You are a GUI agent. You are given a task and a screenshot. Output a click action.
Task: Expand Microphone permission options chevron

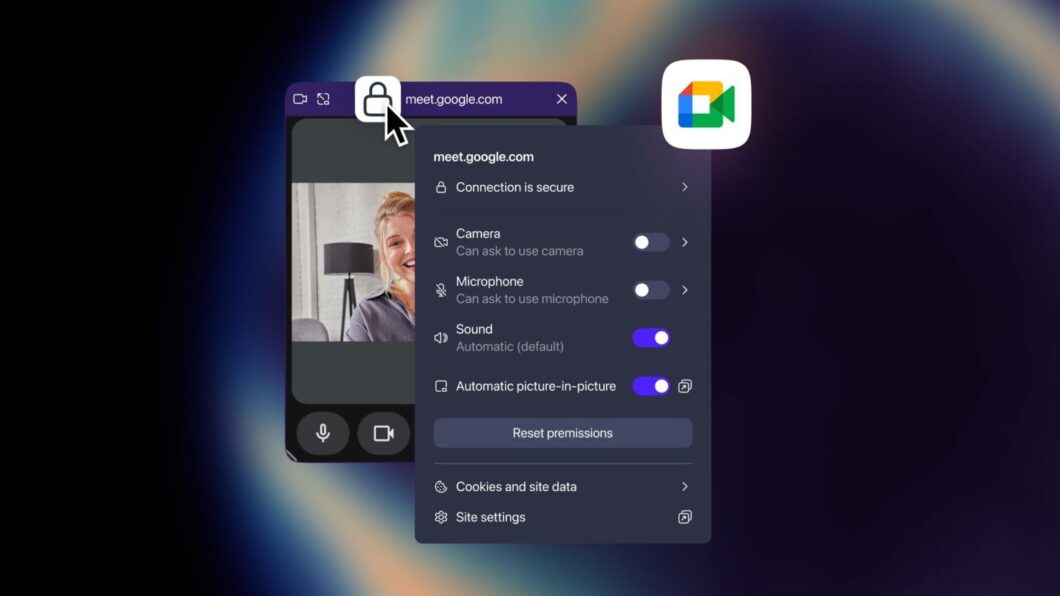[x=685, y=290]
